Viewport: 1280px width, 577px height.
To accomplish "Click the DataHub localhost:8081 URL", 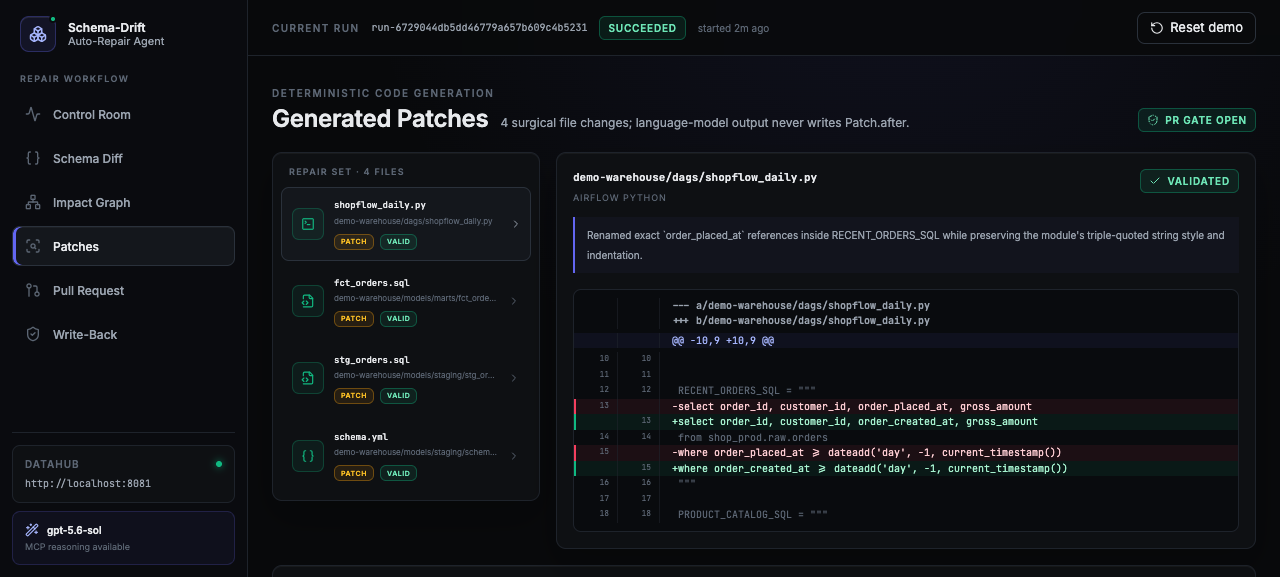I will (88, 483).
